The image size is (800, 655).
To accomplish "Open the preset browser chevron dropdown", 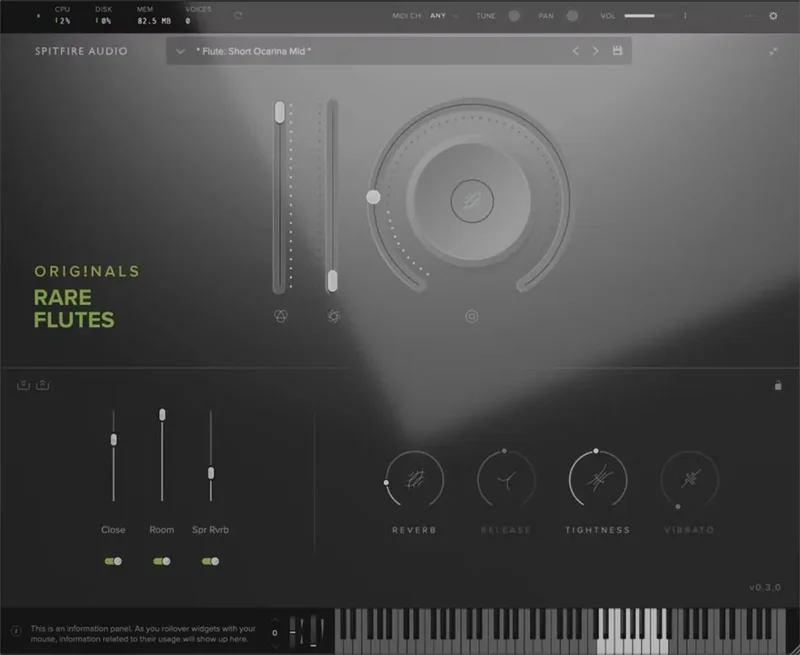I will (x=180, y=51).
